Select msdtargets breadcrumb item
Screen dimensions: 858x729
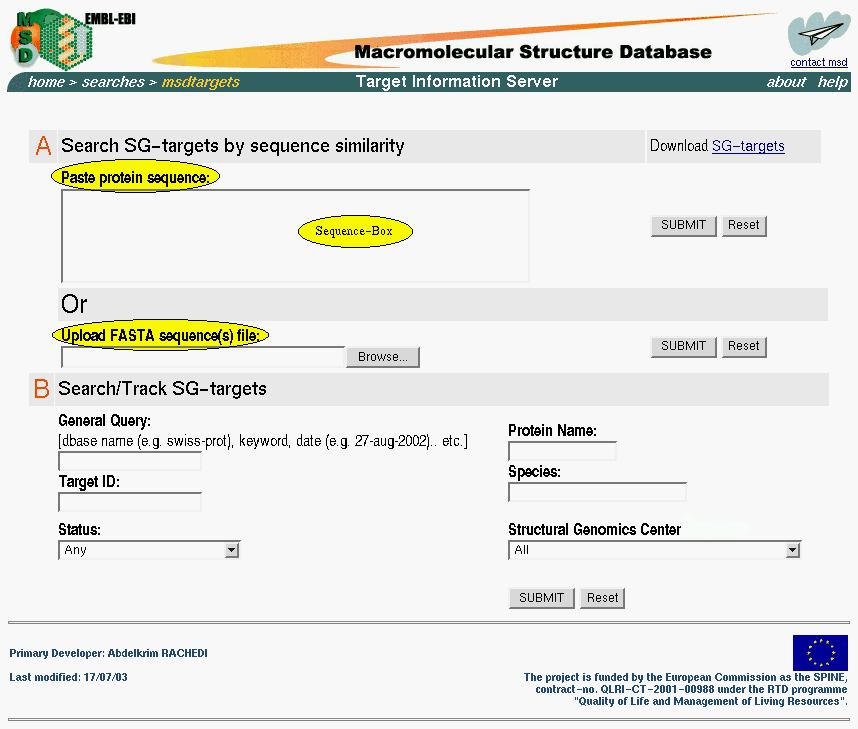[x=201, y=82]
